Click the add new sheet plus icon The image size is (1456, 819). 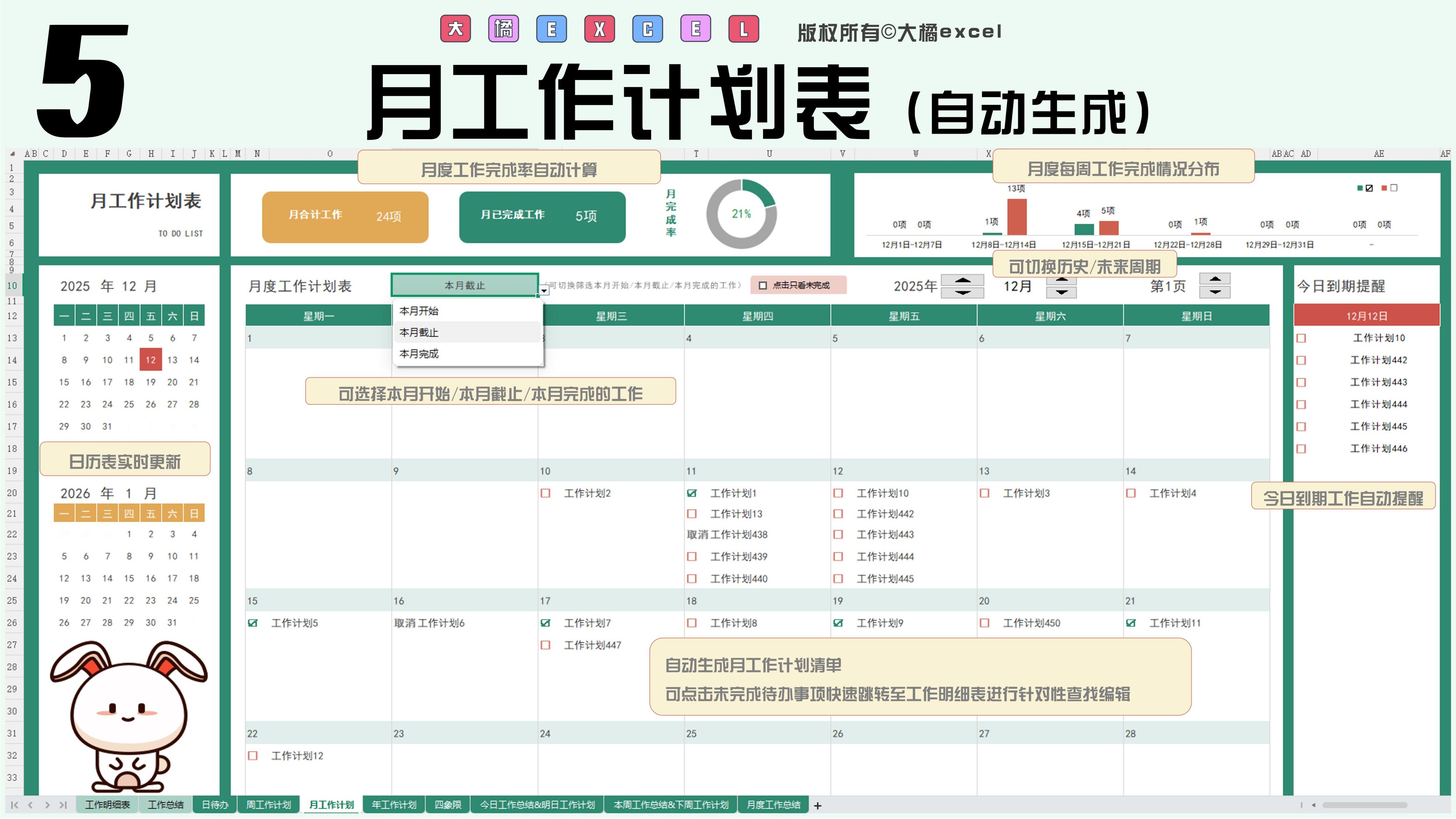(x=817, y=805)
